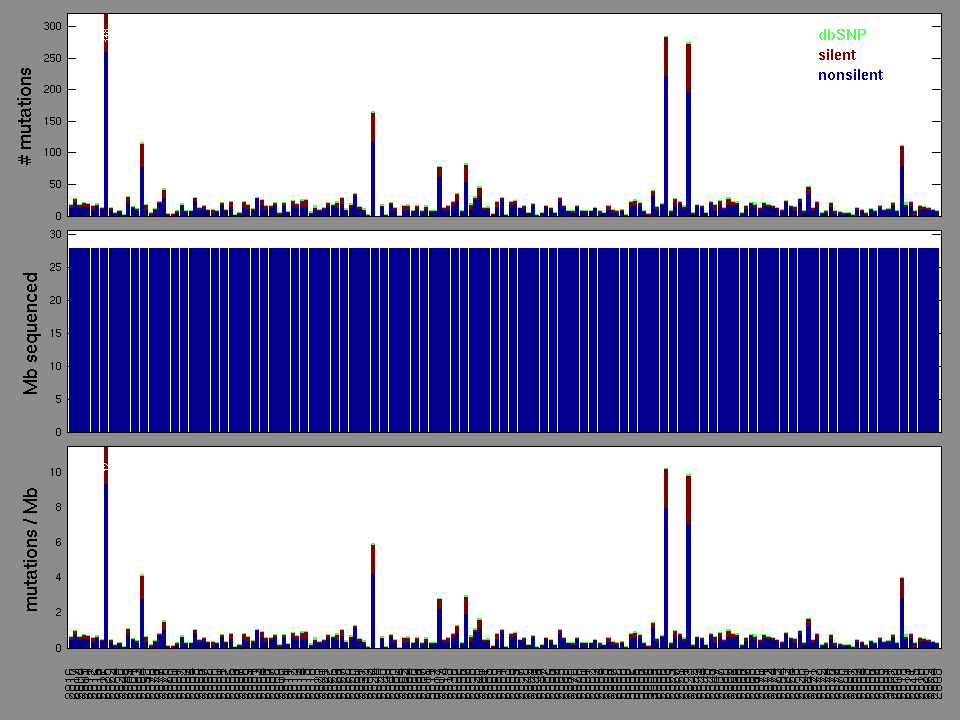Click the 'mutations / Mb' axis title
This screenshot has width=960, height=720.
tap(30, 548)
